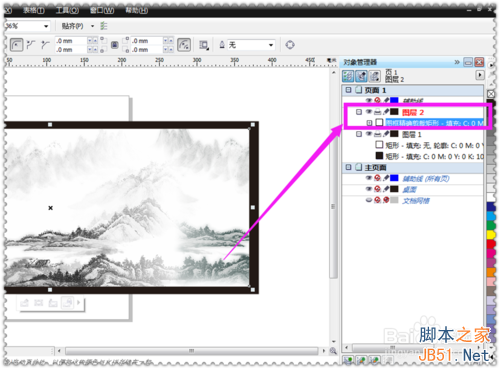500x369 pixels.
Task: Open the zoom level dropdown showing 36%
Action: point(46,26)
